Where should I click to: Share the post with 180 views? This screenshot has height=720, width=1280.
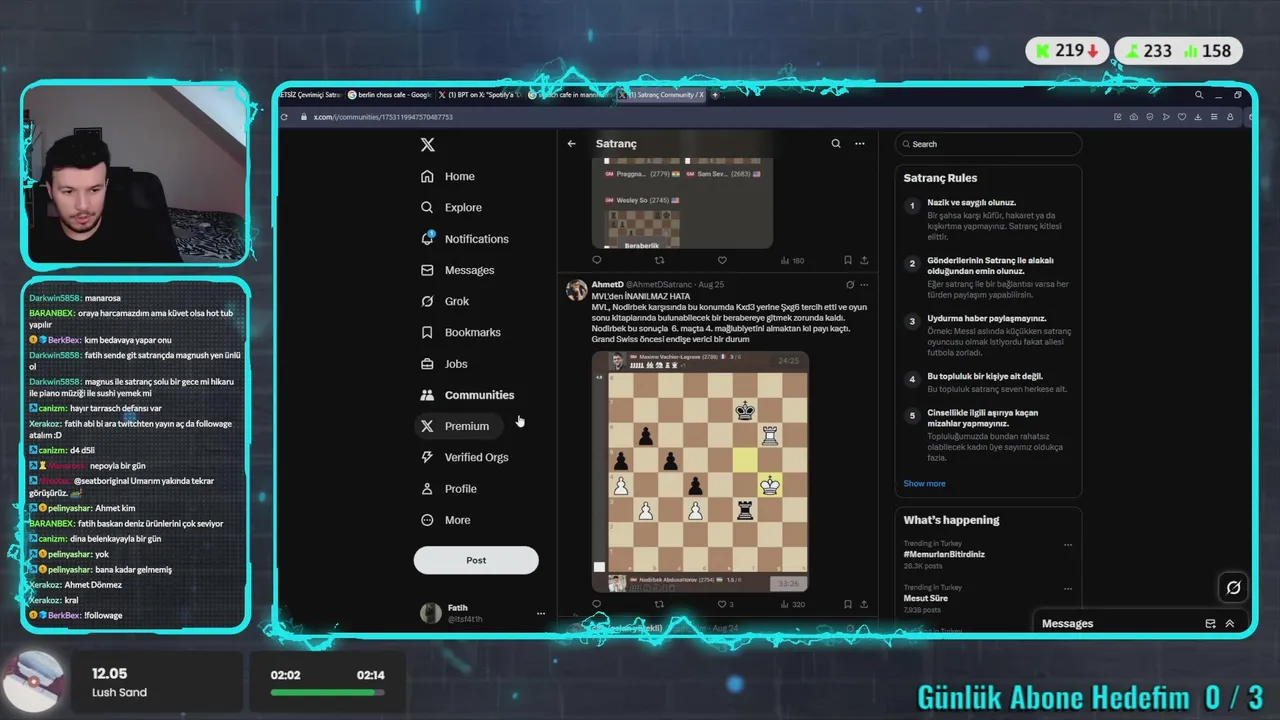[864, 260]
